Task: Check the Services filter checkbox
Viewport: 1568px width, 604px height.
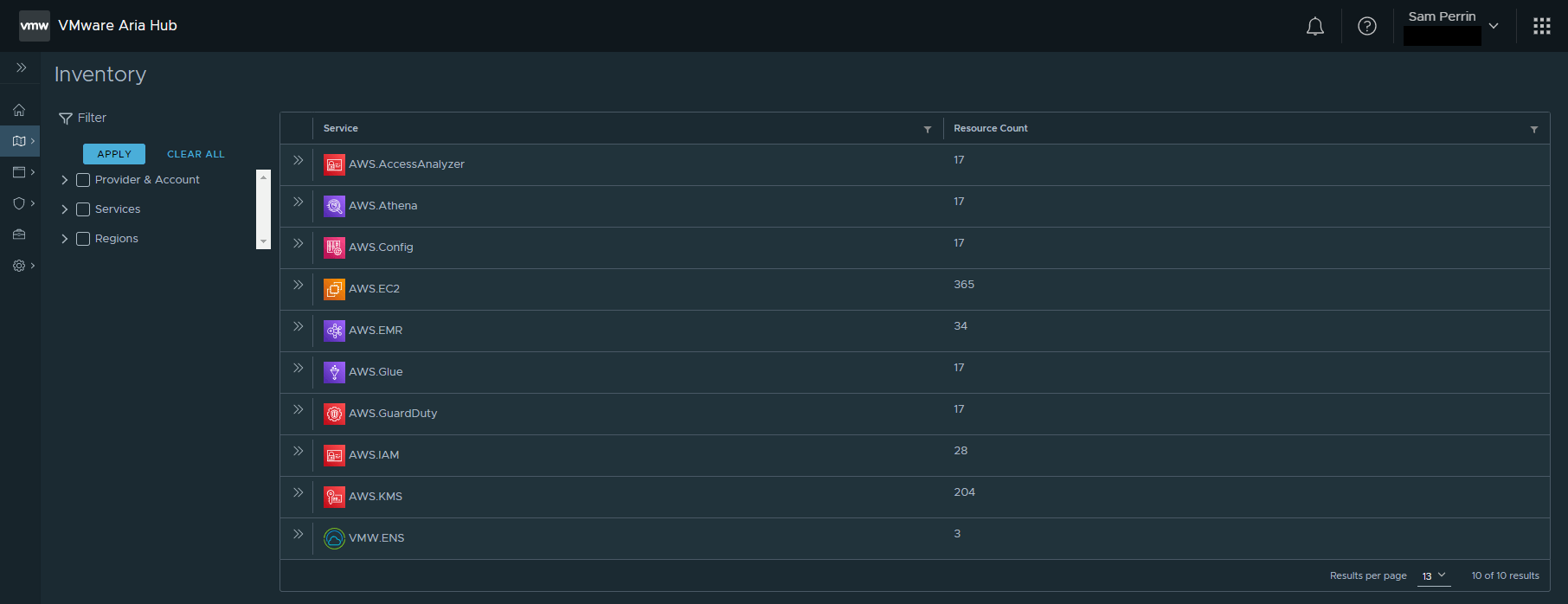Action: pyautogui.click(x=83, y=209)
